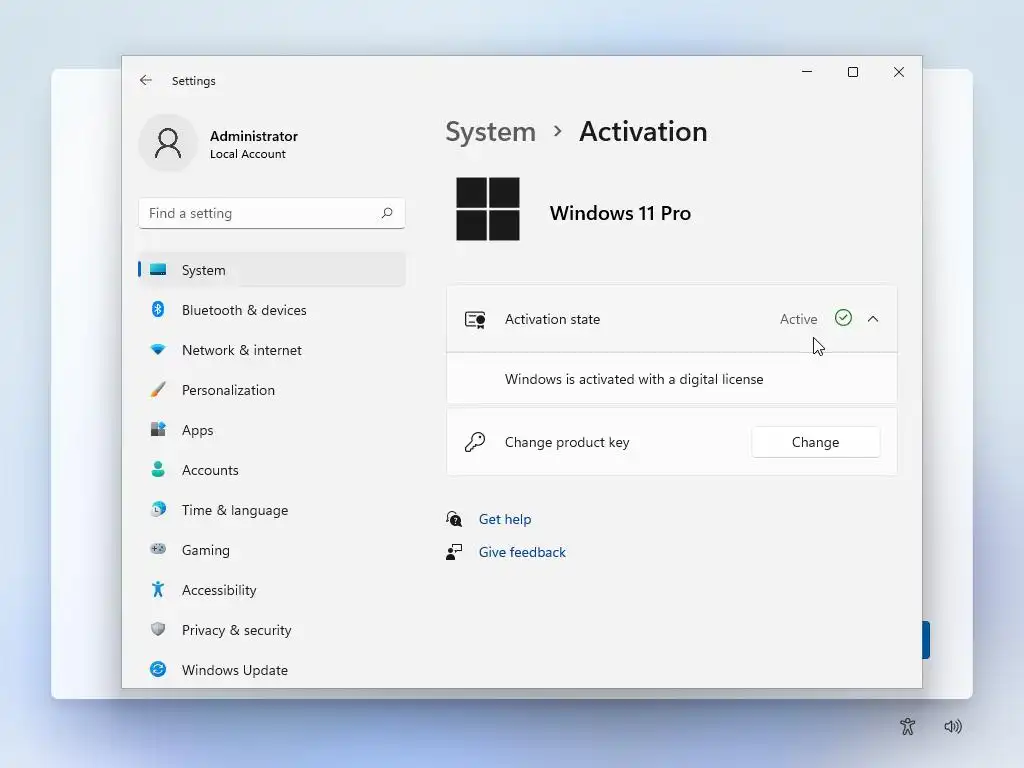Go back using the Settings back arrow
This screenshot has height=768, width=1024.
tap(146, 80)
